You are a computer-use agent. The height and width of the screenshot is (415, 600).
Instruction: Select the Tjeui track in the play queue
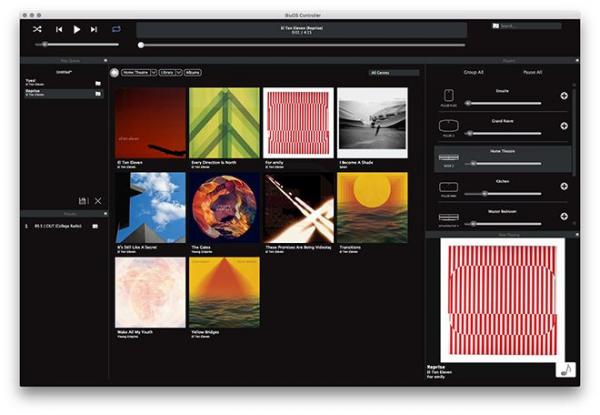pyautogui.click(x=64, y=83)
